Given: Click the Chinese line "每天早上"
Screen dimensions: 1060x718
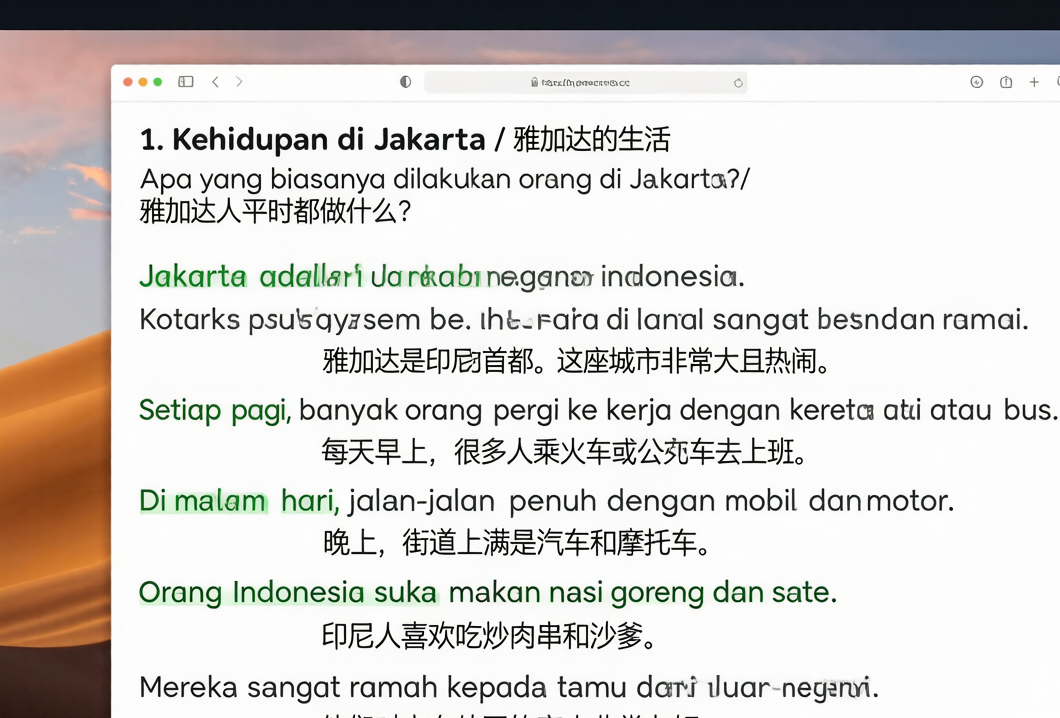Looking at the screenshot, I should tap(564, 452).
